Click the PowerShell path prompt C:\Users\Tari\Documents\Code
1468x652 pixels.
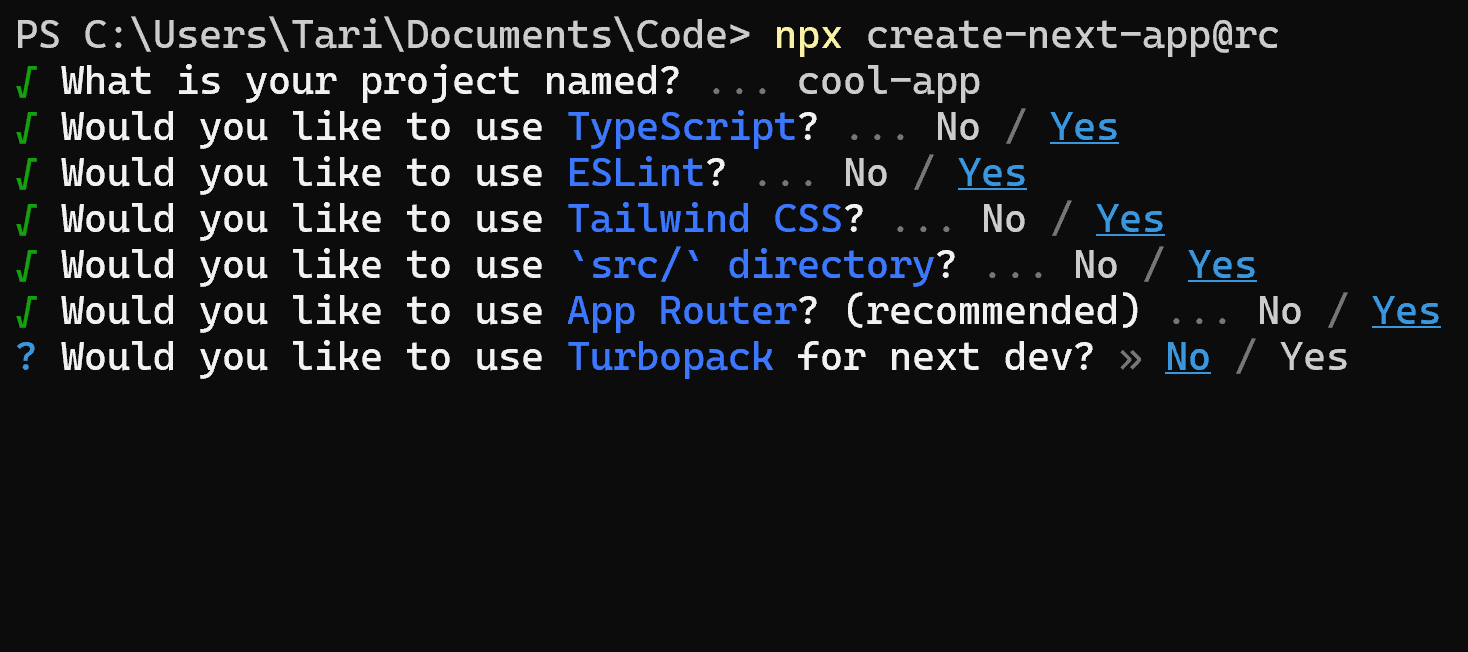[x=407, y=36]
